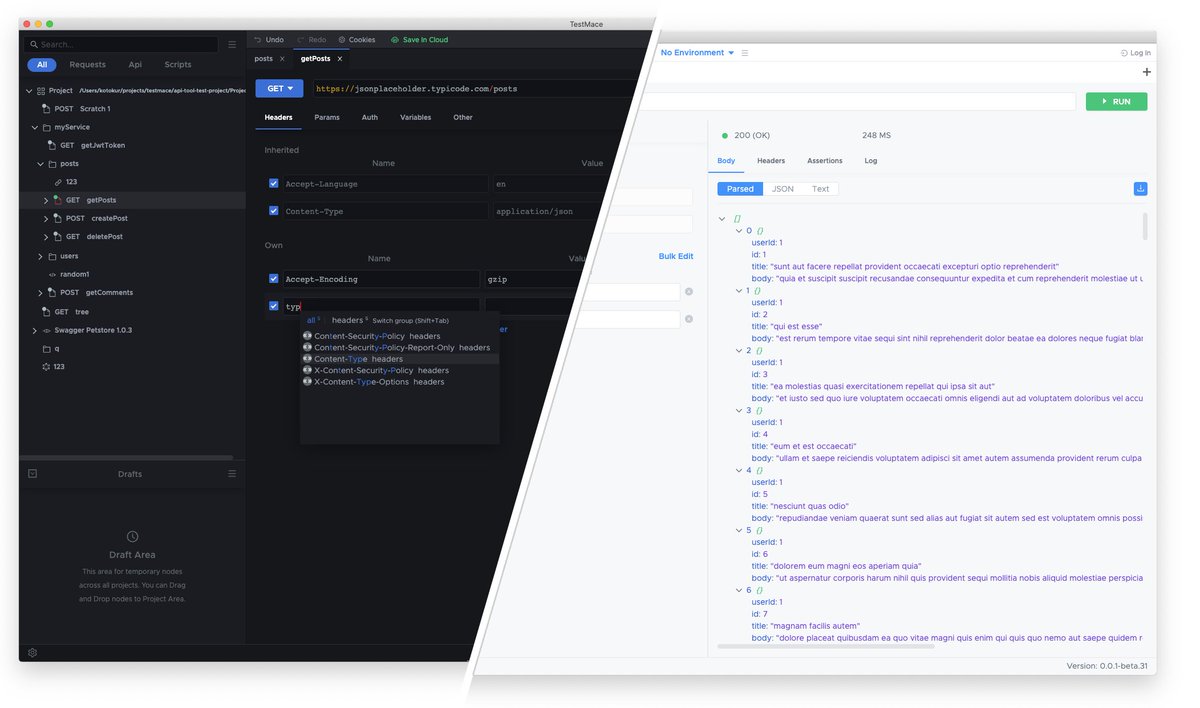Click the folder icon beside q

(46, 348)
